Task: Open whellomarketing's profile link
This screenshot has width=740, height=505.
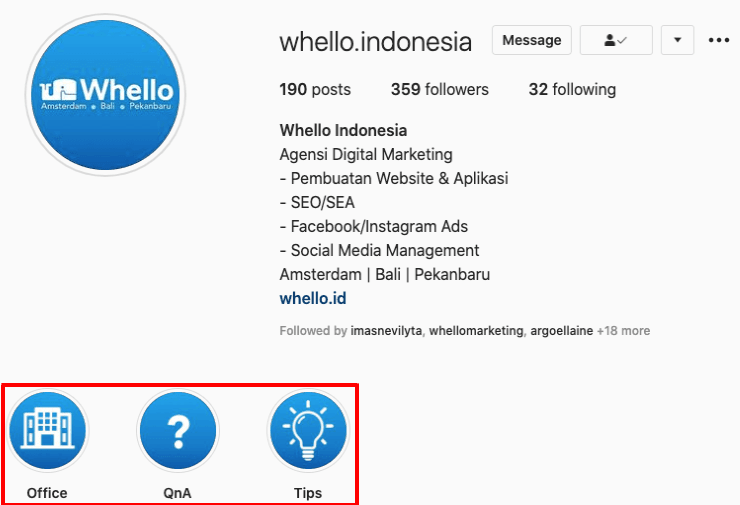Action: click(x=476, y=330)
